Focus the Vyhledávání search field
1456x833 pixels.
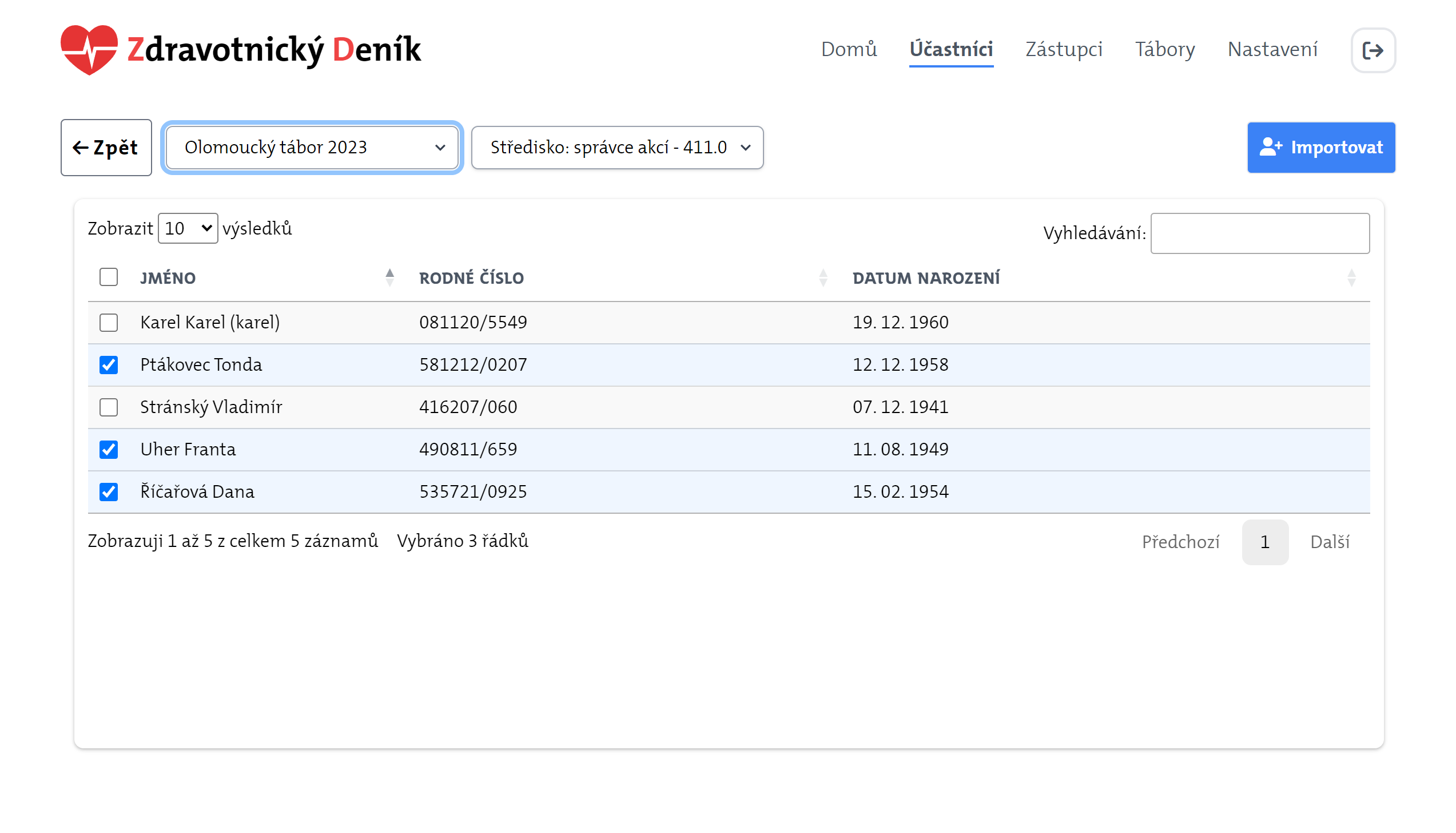click(x=1260, y=233)
